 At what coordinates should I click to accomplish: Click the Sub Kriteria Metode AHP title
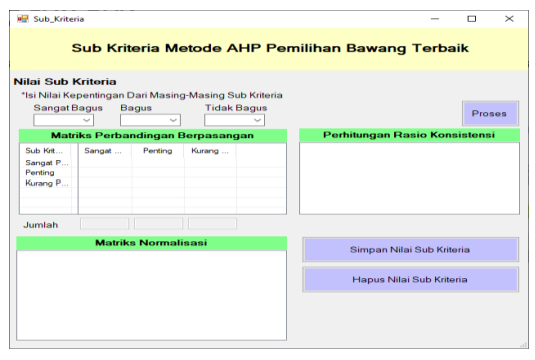[x=270, y=48]
